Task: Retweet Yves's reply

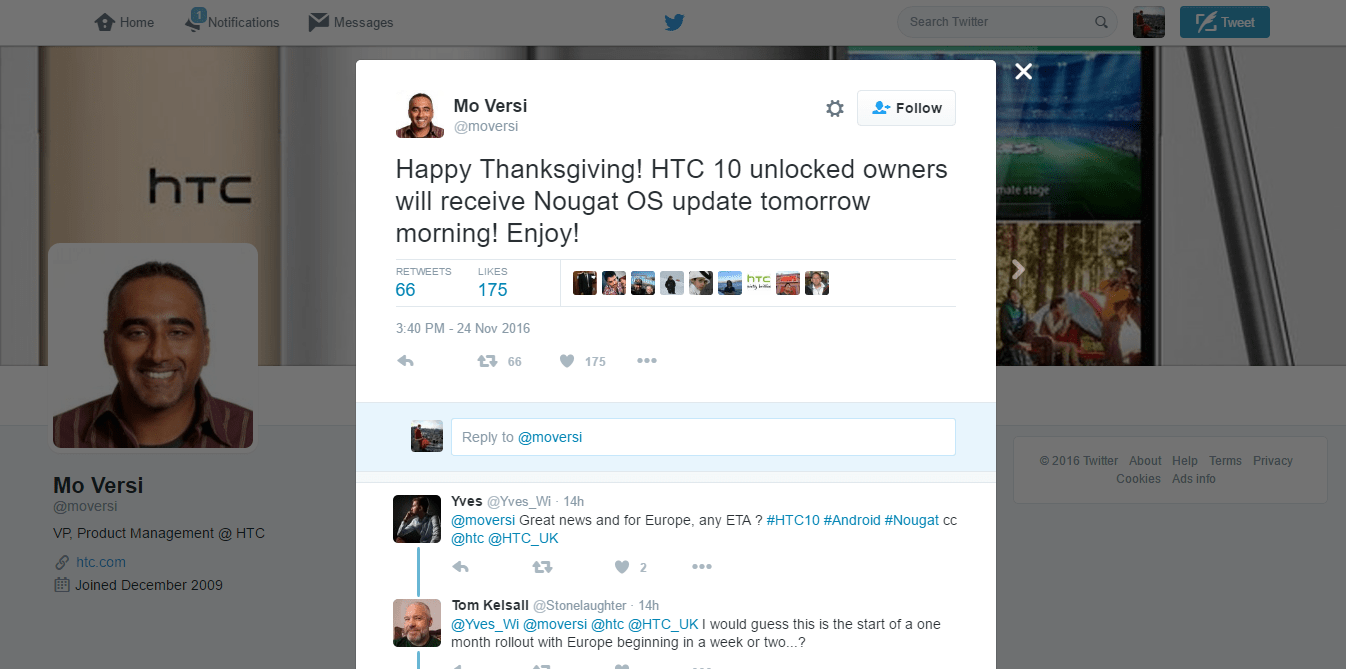Action: pyautogui.click(x=542, y=567)
